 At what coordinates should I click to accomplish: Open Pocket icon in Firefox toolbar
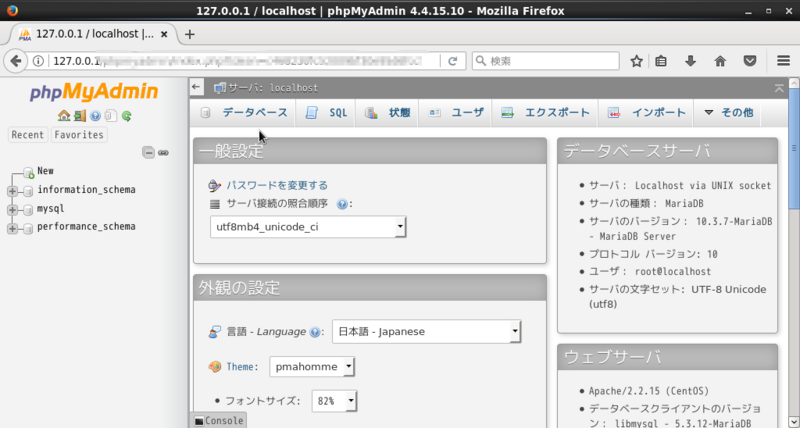[749, 61]
